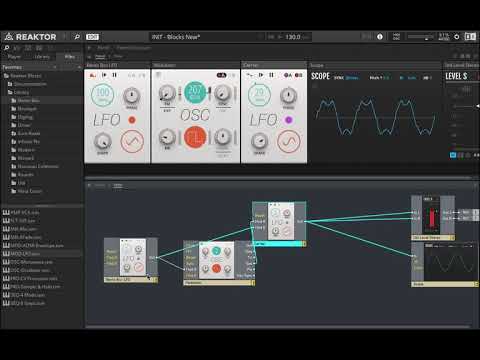Click the MIDI OSC indicator icon
Screen dimensions: 480x360
coord(396,37)
